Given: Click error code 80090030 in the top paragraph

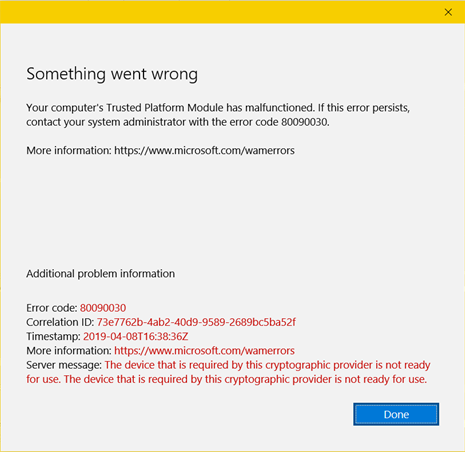Looking at the screenshot, I should coord(305,122).
